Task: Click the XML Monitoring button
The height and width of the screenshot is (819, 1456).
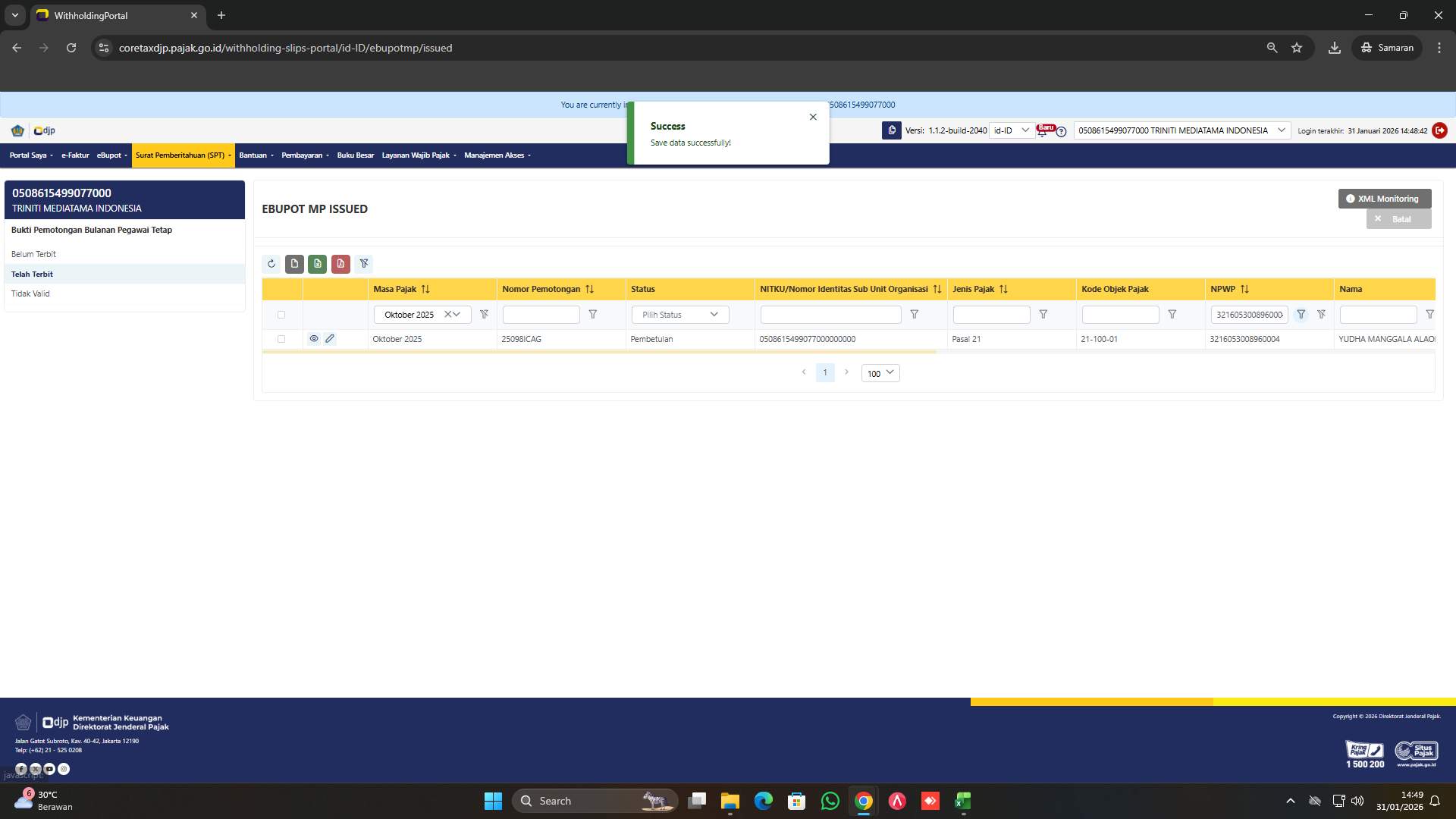Action: 1384,199
